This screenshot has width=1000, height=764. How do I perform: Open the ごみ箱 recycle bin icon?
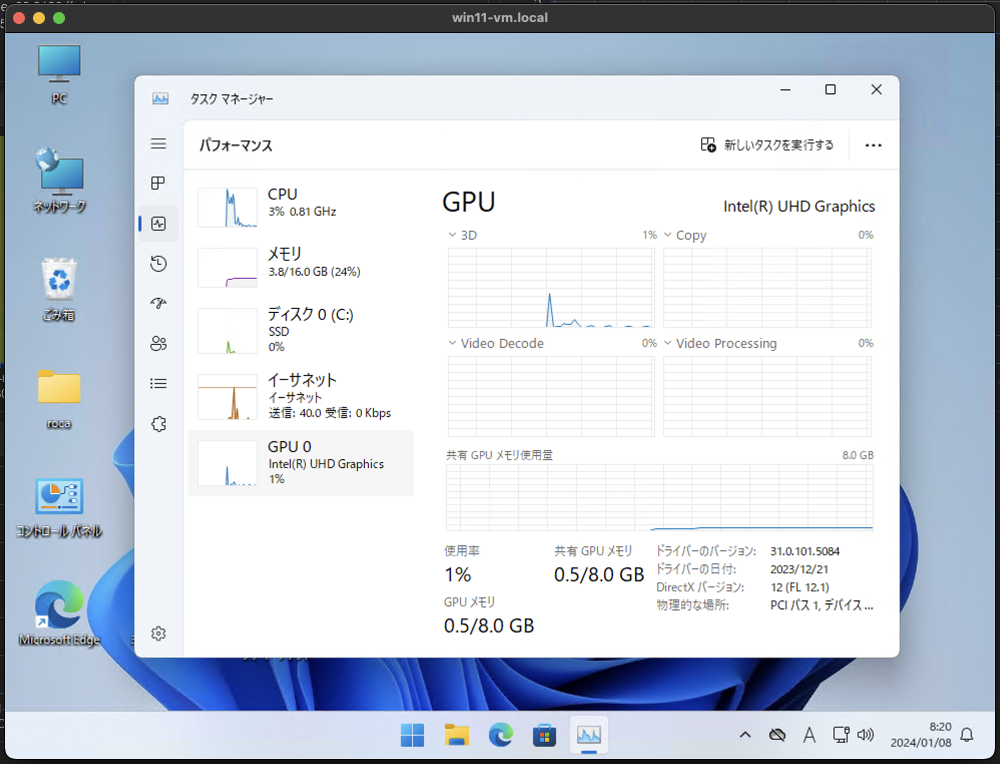point(59,289)
